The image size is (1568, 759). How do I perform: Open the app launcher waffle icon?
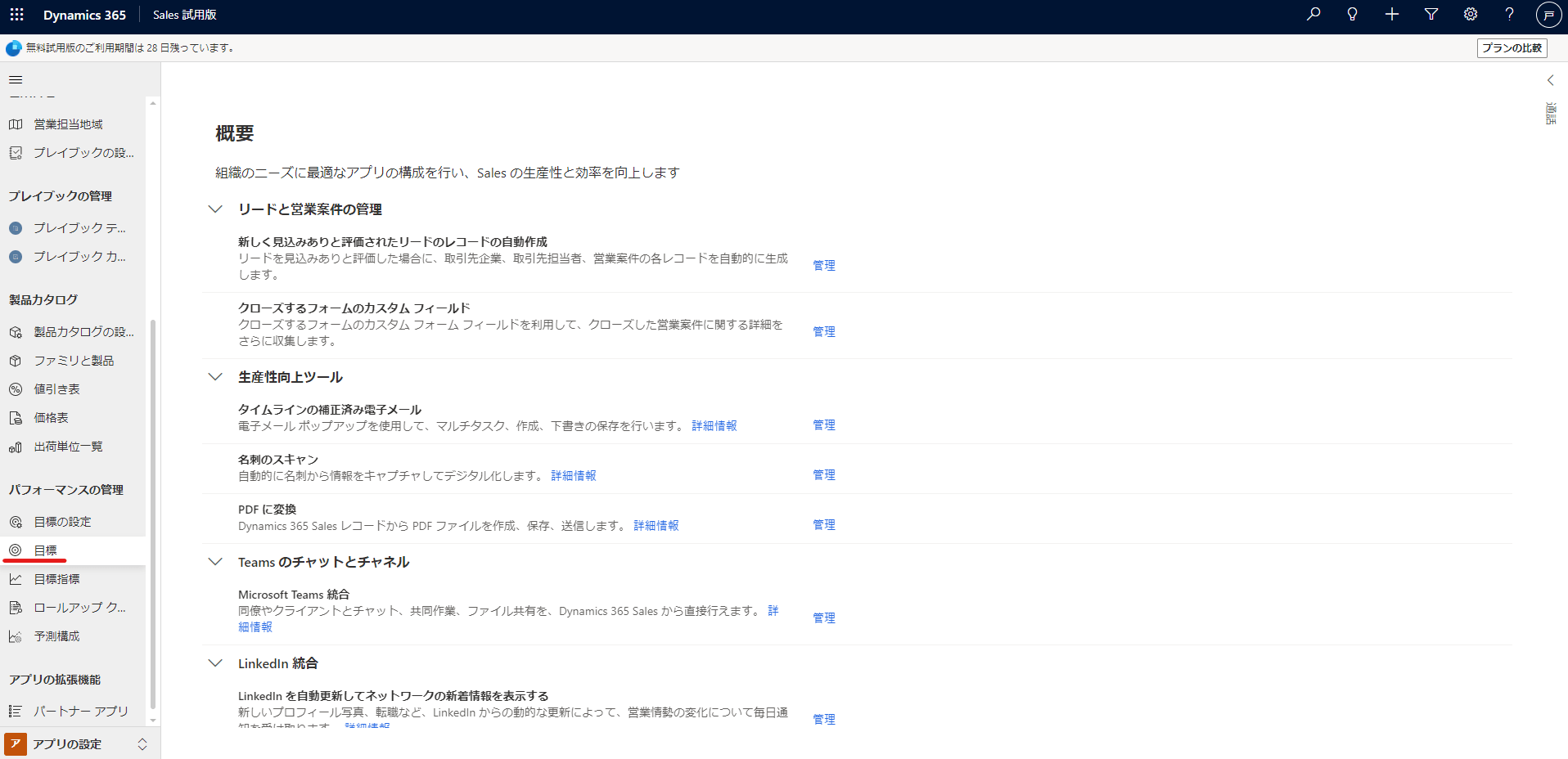pos(16,15)
